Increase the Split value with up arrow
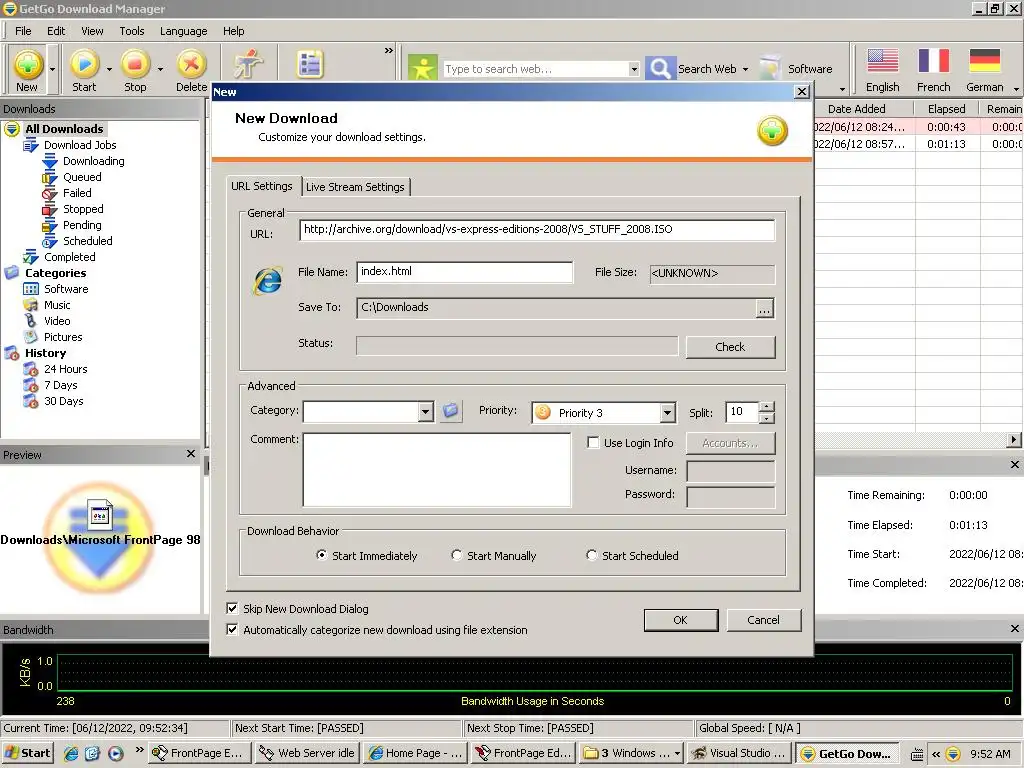The height and width of the screenshot is (768, 1024). [x=767, y=407]
